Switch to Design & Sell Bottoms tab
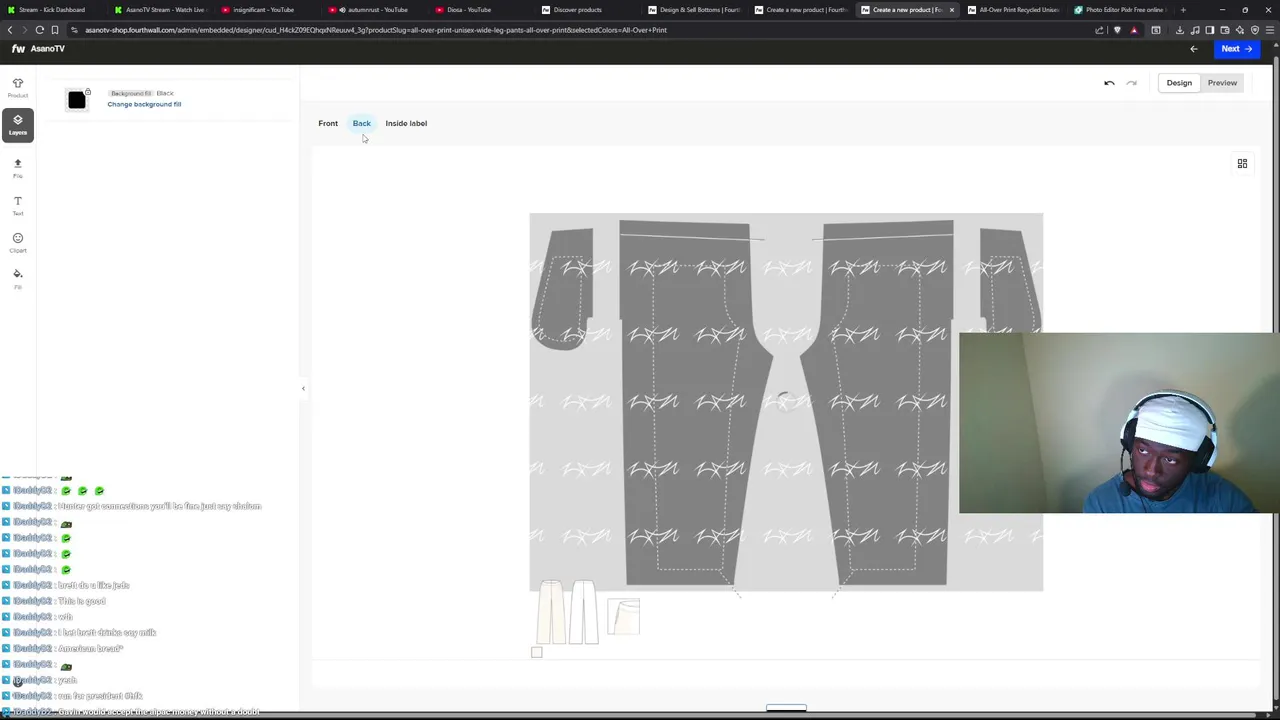 click(x=693, y=10)
